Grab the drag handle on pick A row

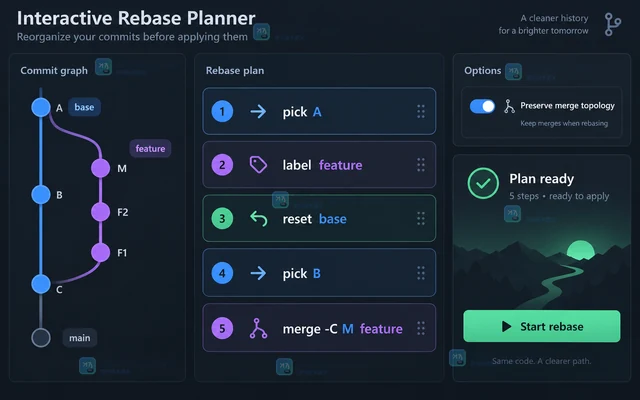pos(421,111)
